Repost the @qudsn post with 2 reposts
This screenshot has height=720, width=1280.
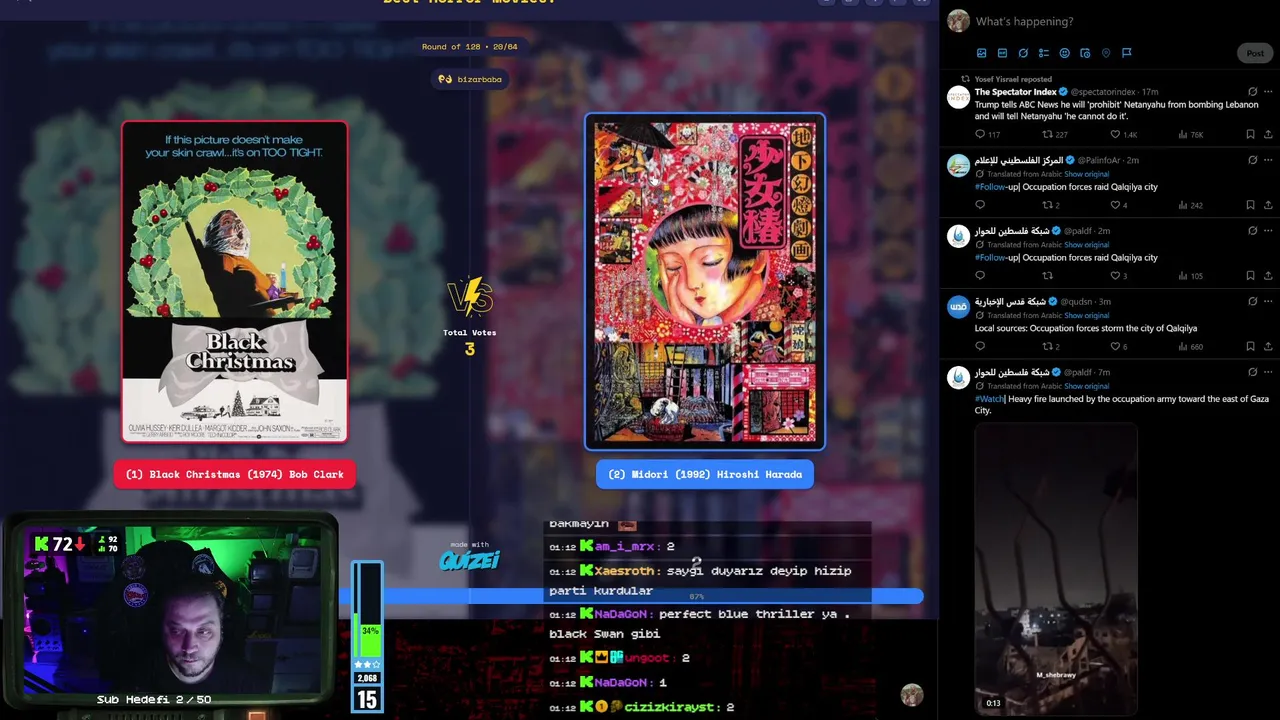[1048, 346]
